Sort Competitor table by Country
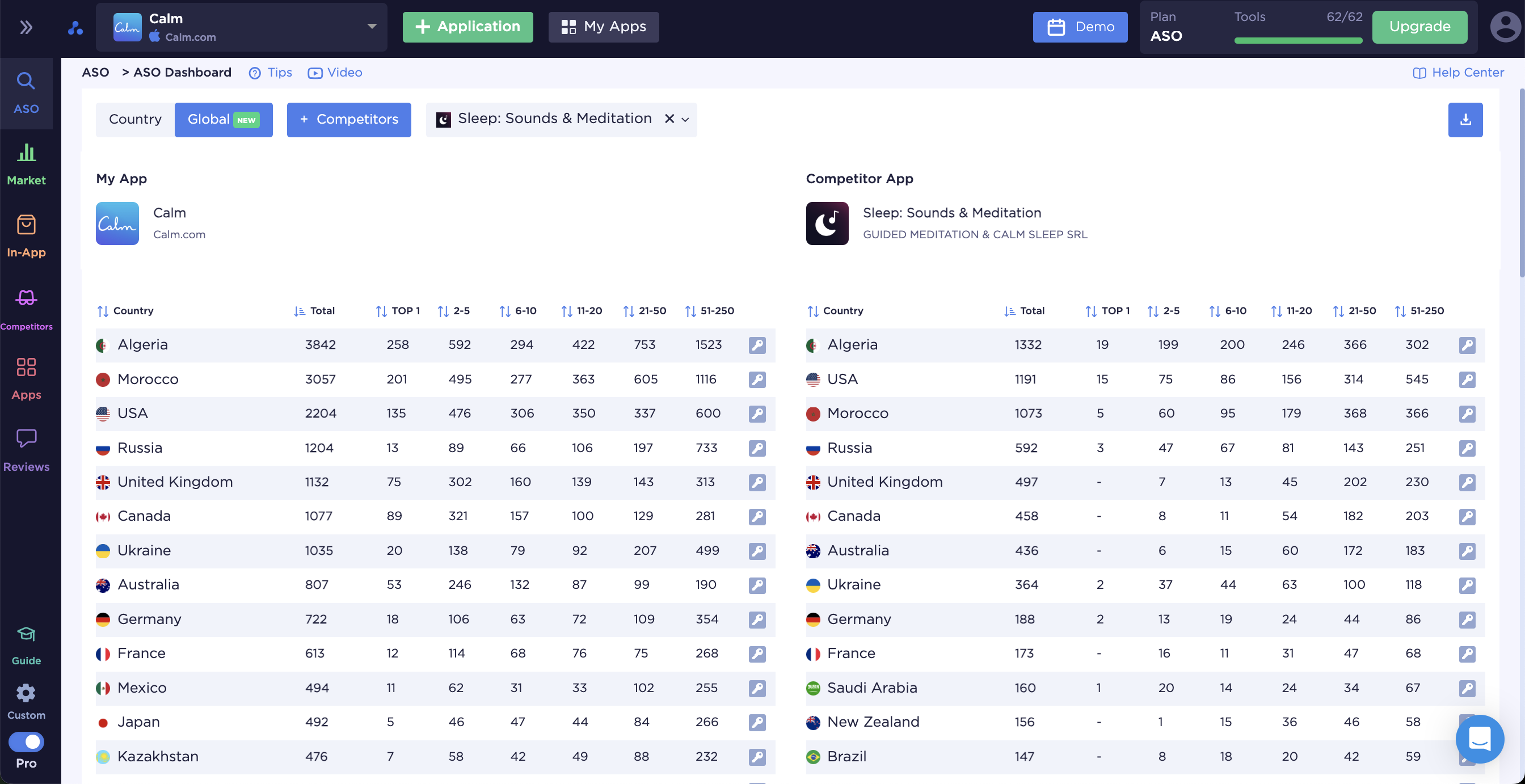 [x=835, y=311]
